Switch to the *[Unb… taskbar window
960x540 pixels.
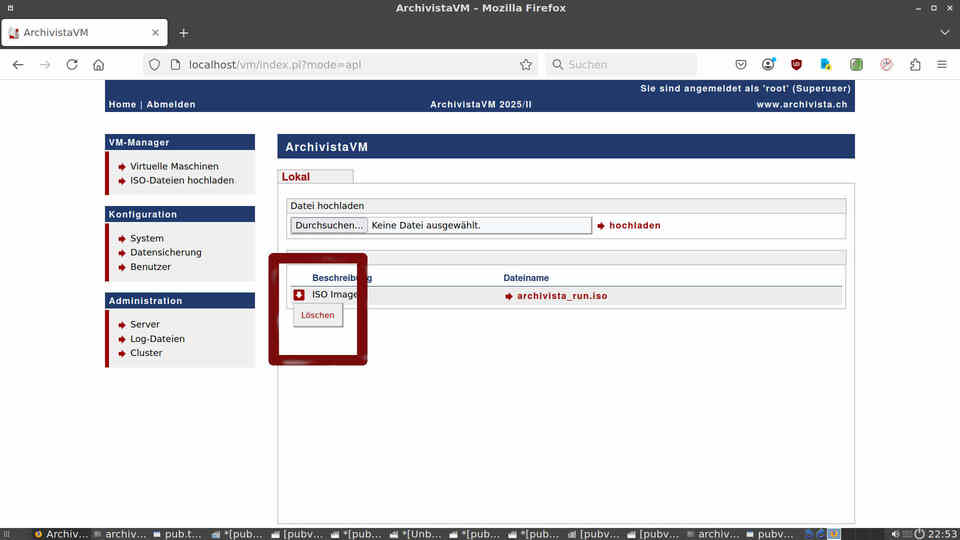point(415,534)
